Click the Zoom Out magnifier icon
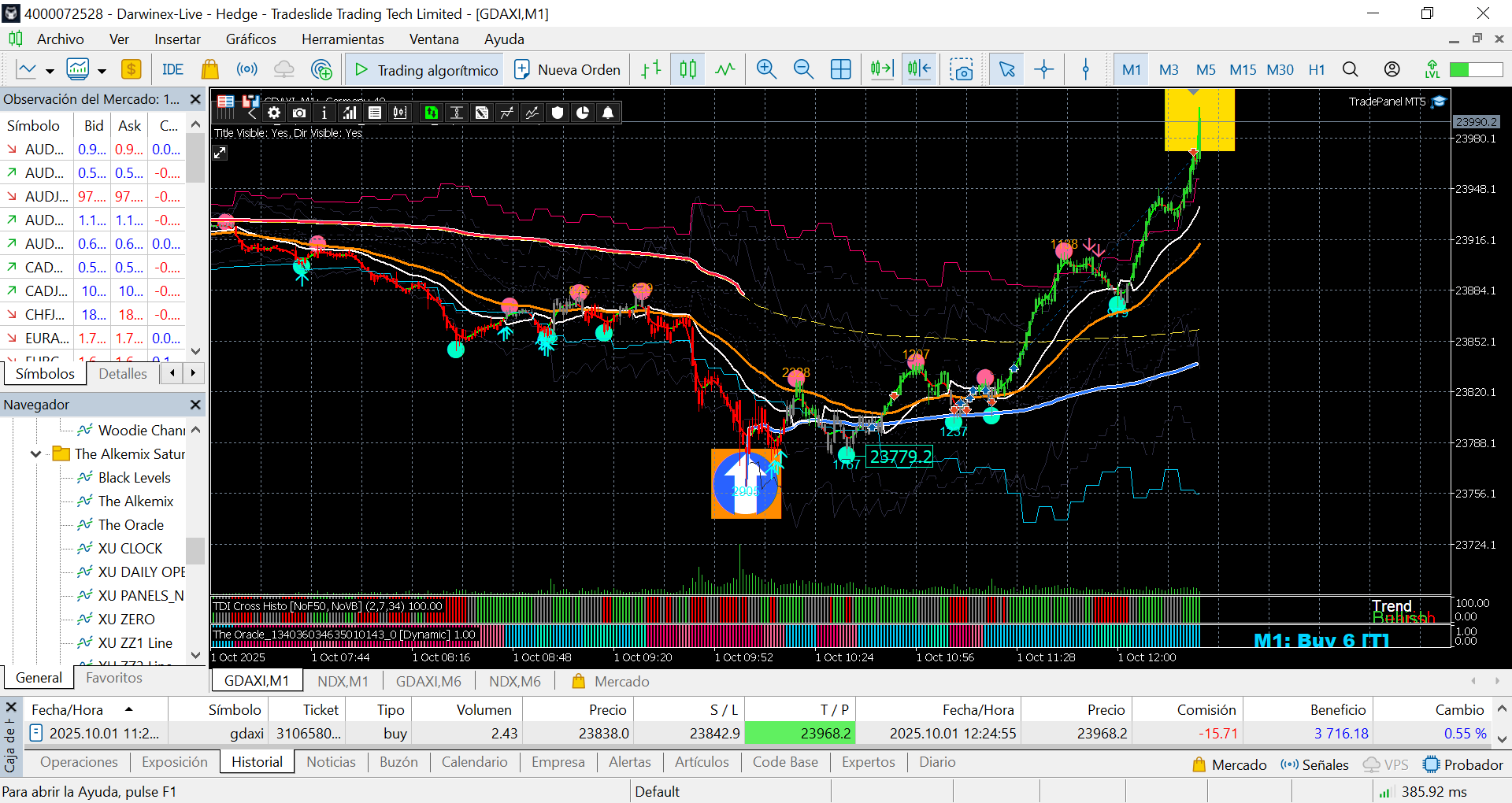This screenshot has height=803, width=1512. (803, 69)
